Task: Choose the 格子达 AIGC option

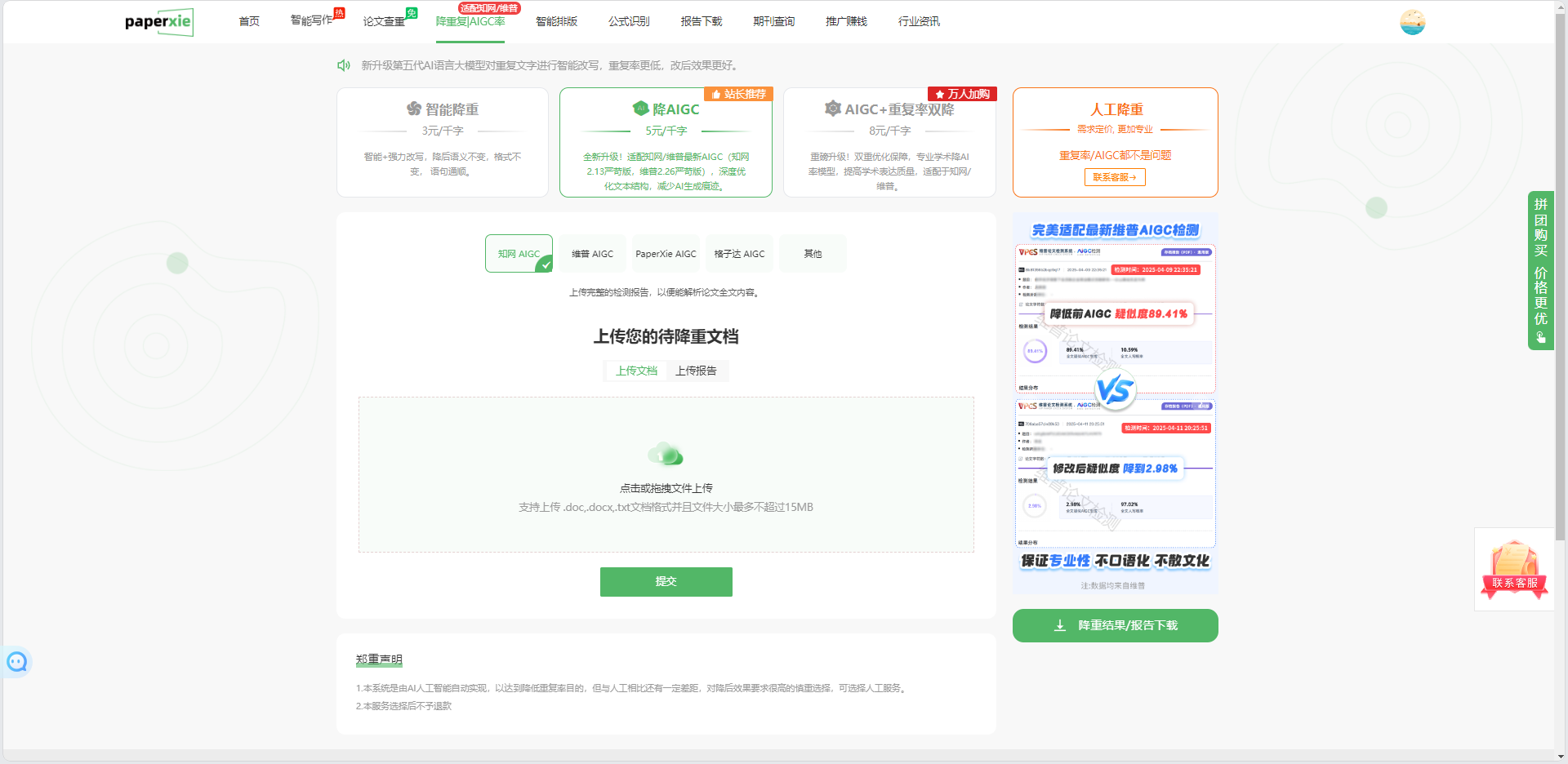Action: coord(739,254)
